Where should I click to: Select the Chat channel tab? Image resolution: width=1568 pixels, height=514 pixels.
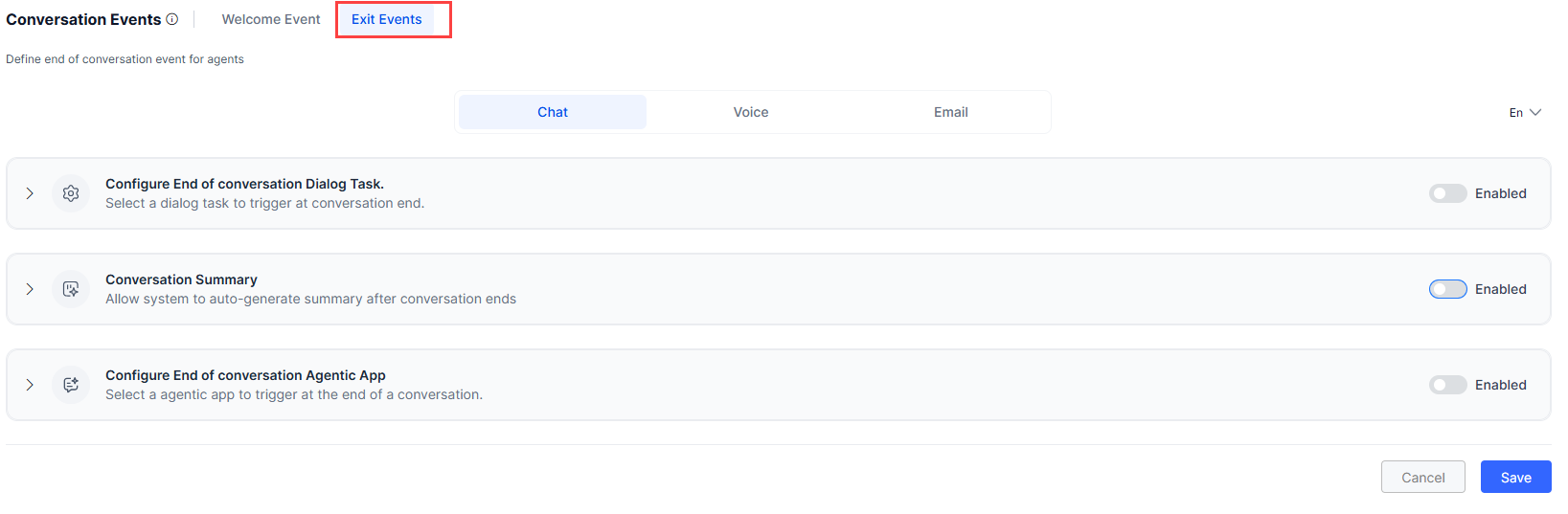click(553, 112)
